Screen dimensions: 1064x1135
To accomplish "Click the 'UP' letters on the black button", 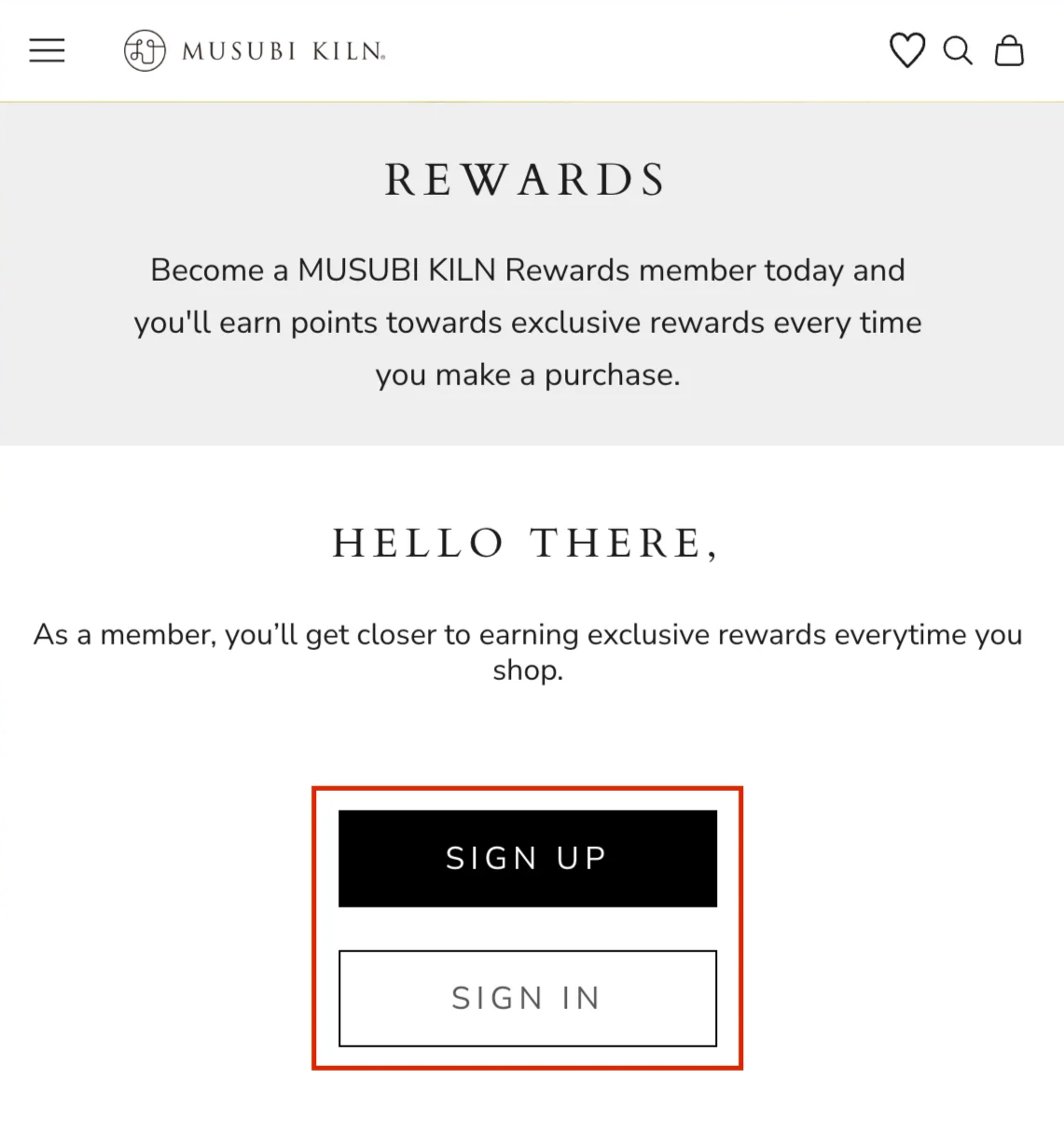I will 582,858.
